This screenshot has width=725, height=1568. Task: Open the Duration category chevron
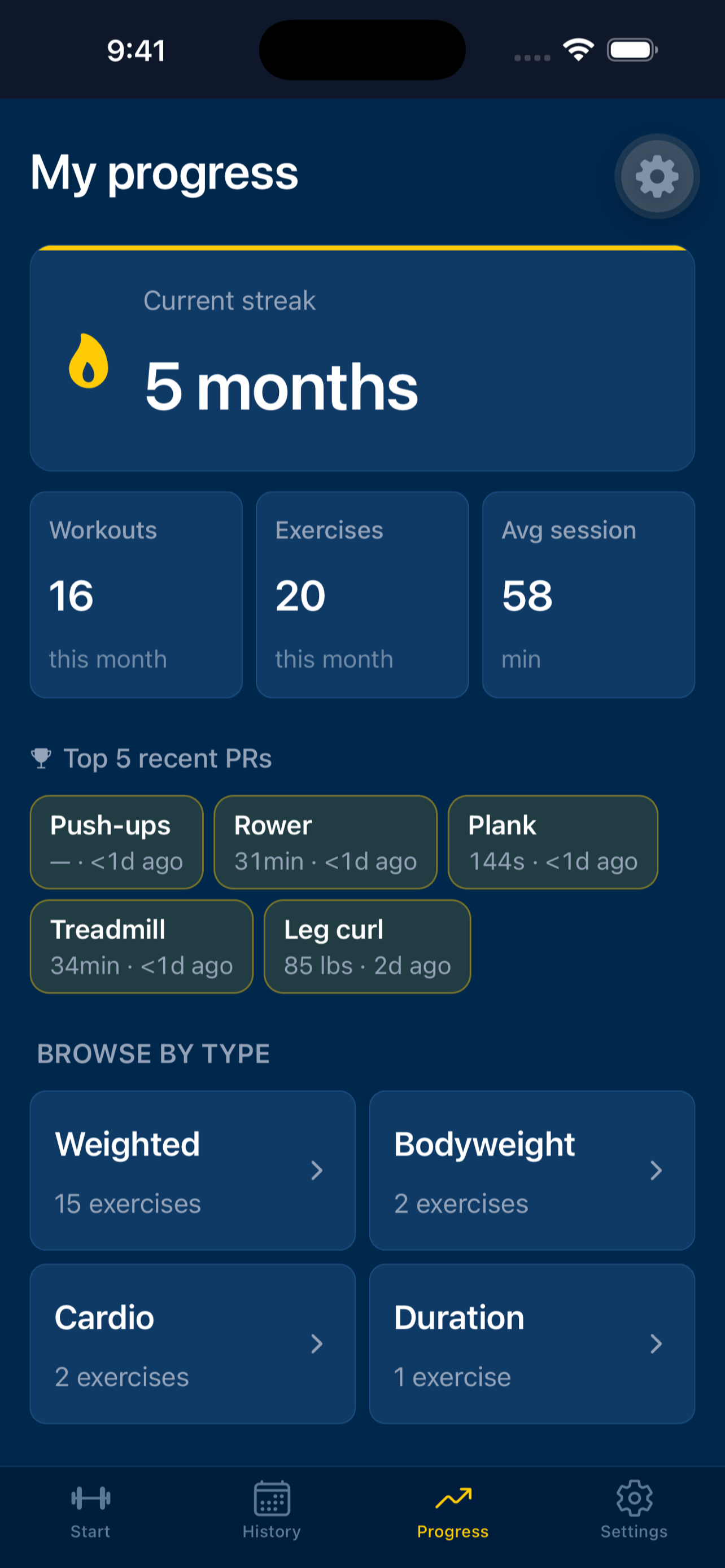point(656,1343)
